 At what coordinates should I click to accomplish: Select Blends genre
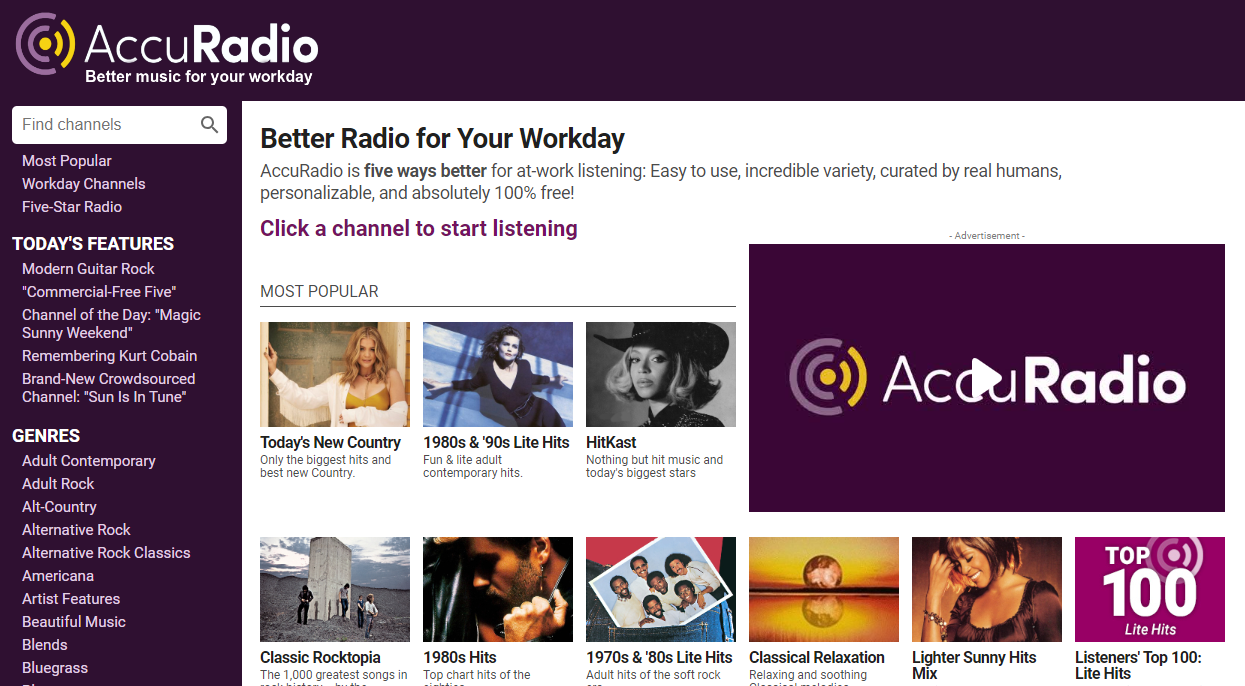(45, 645)
